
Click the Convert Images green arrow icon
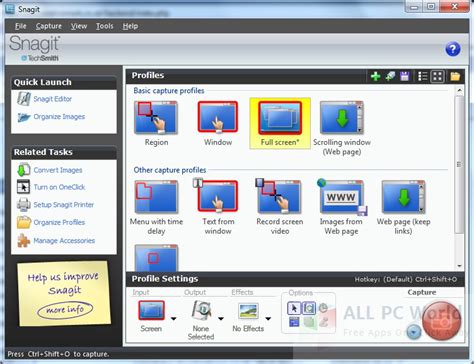tap(24, 170)
